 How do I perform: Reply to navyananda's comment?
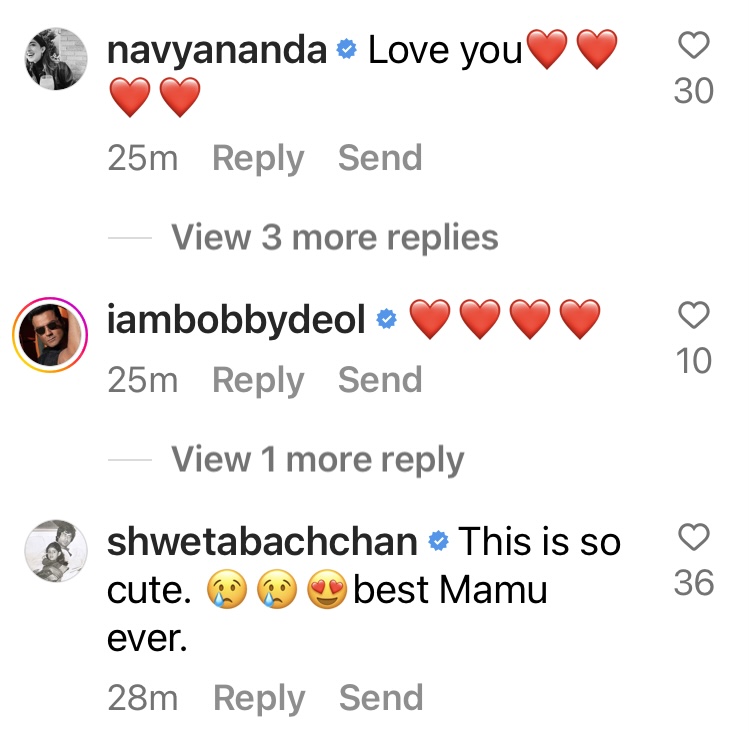click(x=258, y=158)
